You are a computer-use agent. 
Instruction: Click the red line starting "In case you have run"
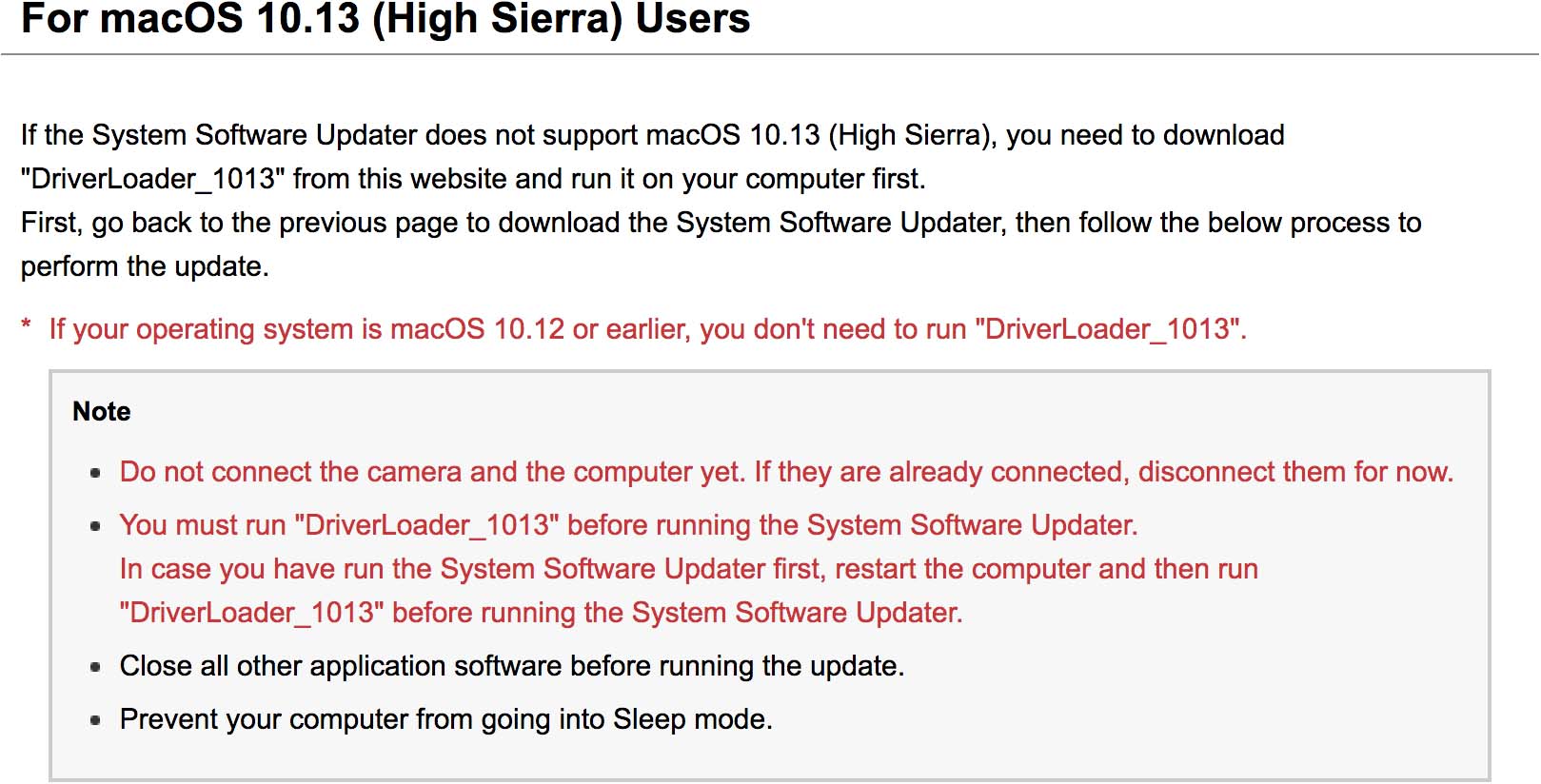(x=688, y=569)
